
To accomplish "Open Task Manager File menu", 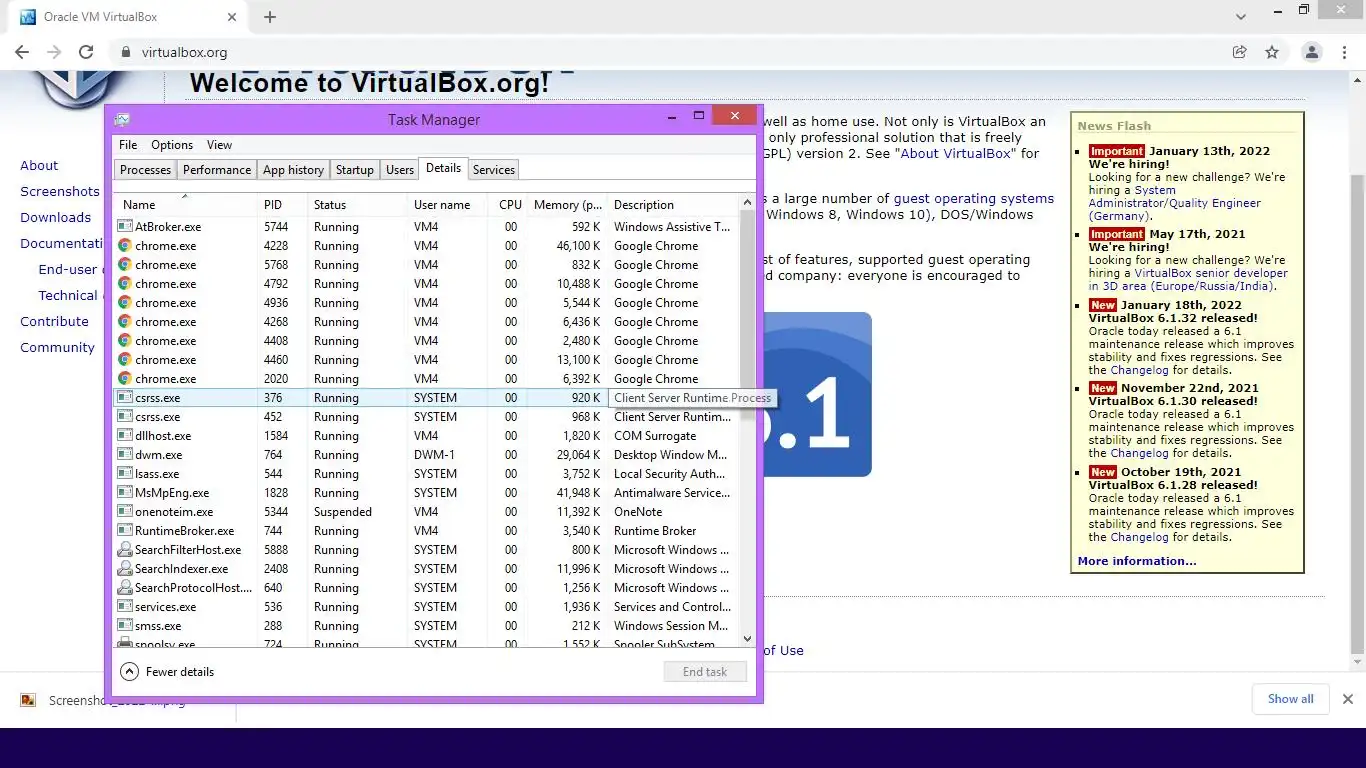I will click(128, 145).
